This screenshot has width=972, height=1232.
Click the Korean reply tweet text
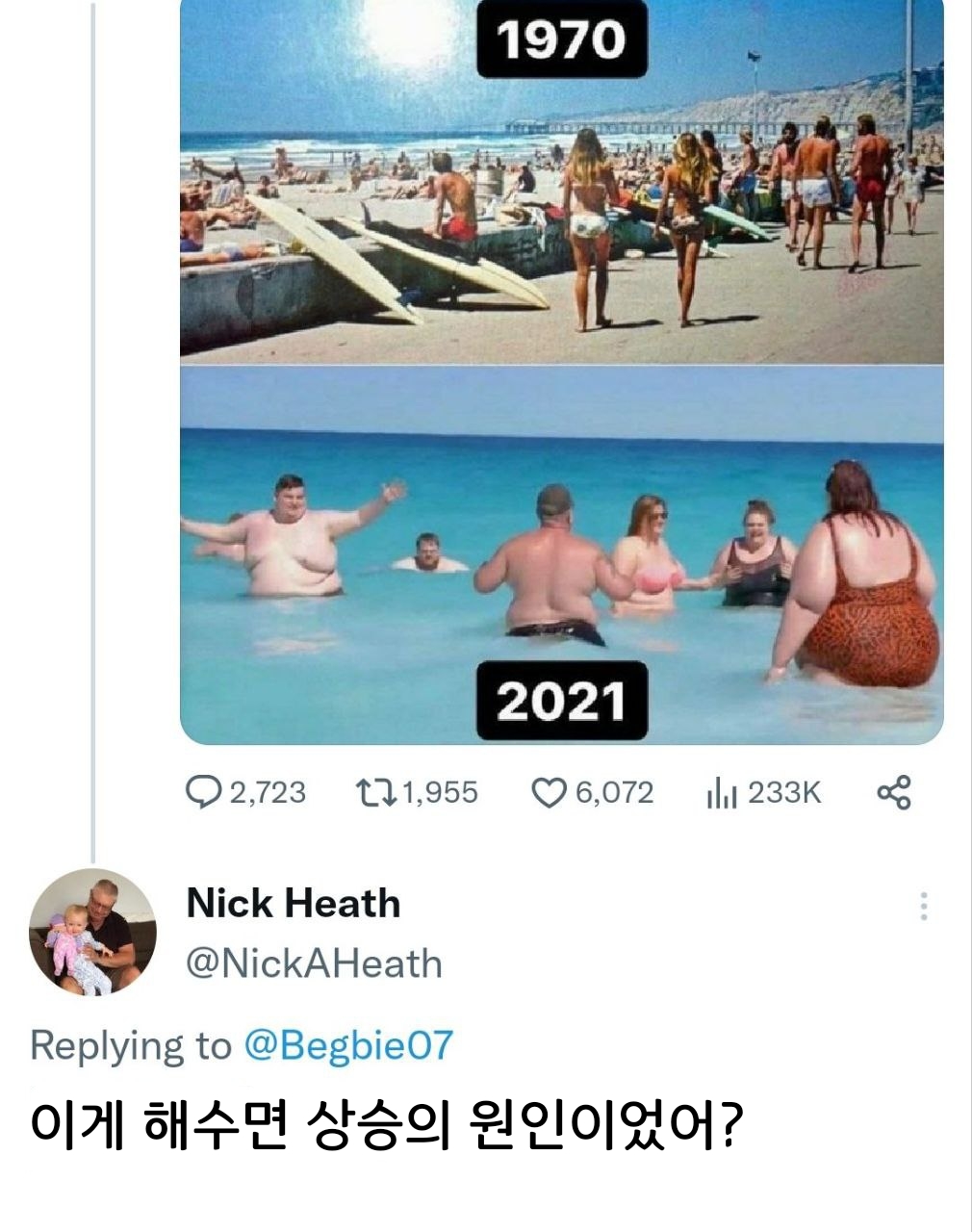tap(387, 1122)
